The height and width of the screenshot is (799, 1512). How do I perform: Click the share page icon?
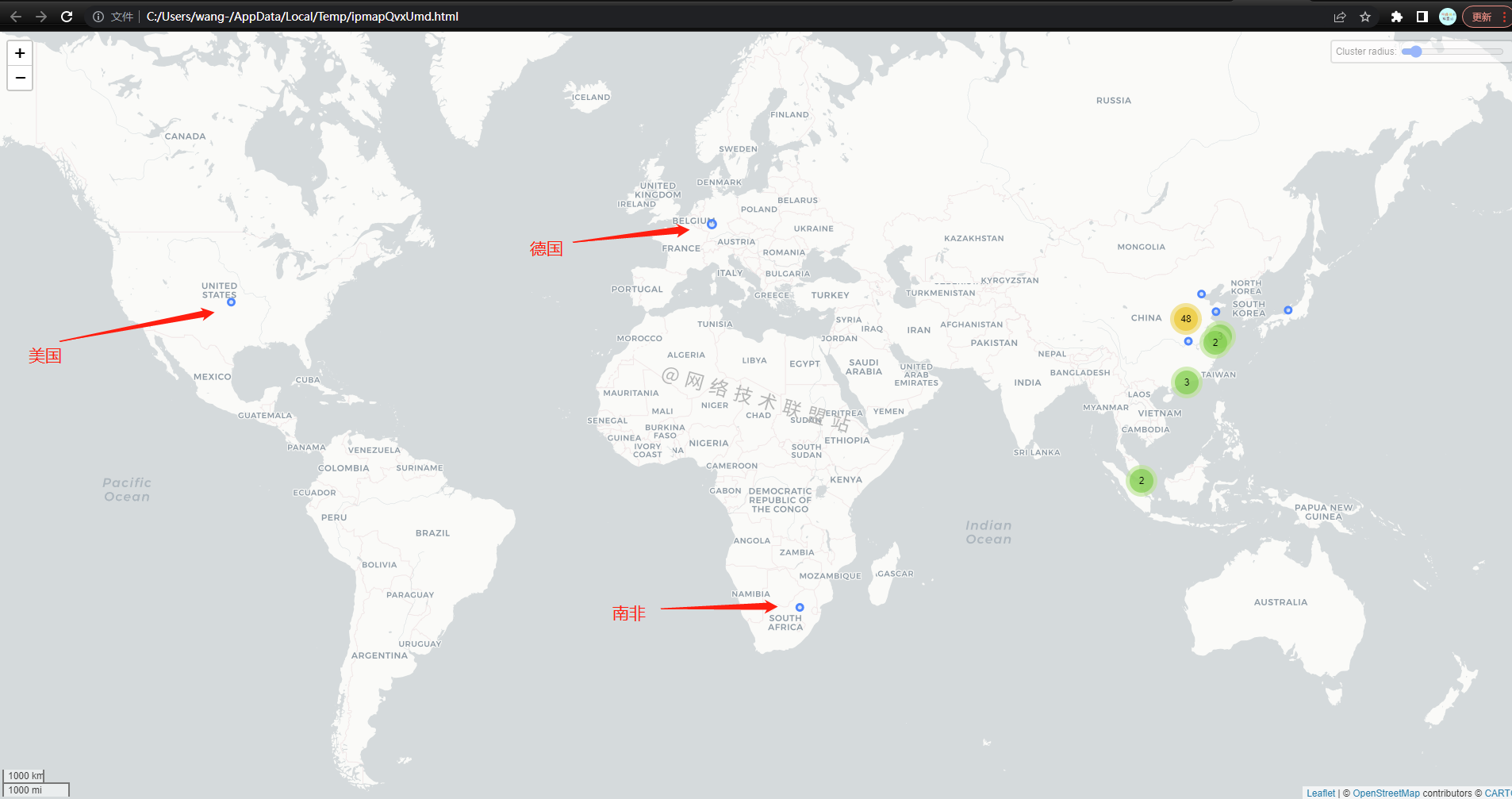coord(1340,17)
